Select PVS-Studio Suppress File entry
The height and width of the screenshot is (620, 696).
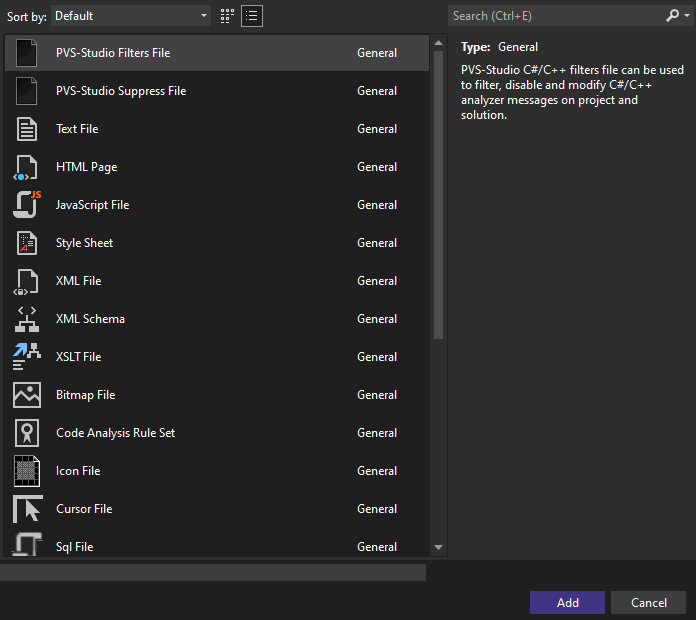point(120,91)
